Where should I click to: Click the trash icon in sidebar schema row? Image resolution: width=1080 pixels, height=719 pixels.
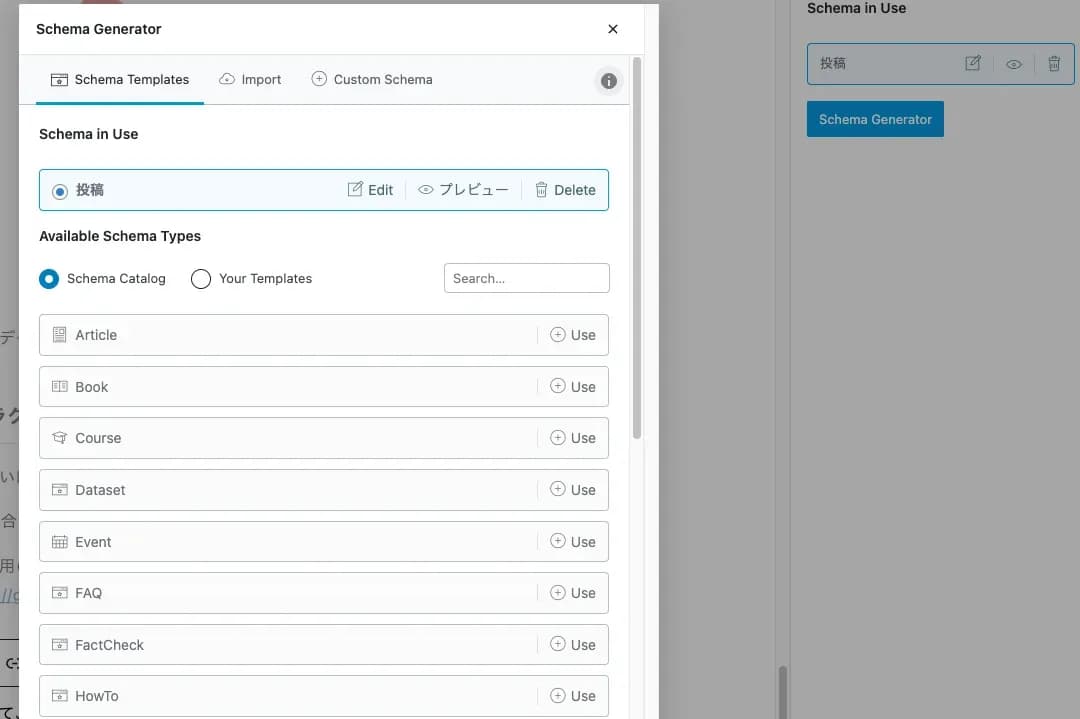(x=1054, y=63)
